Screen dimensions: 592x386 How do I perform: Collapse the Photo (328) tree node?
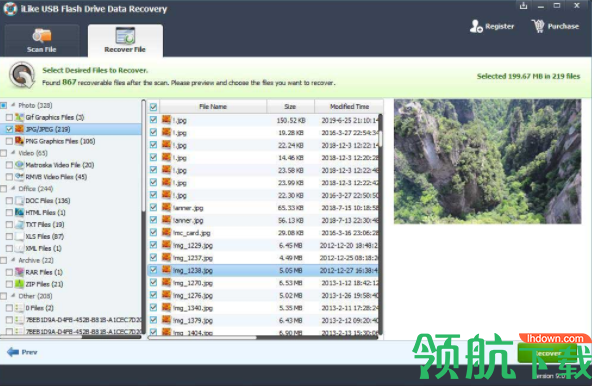(13, 105)
